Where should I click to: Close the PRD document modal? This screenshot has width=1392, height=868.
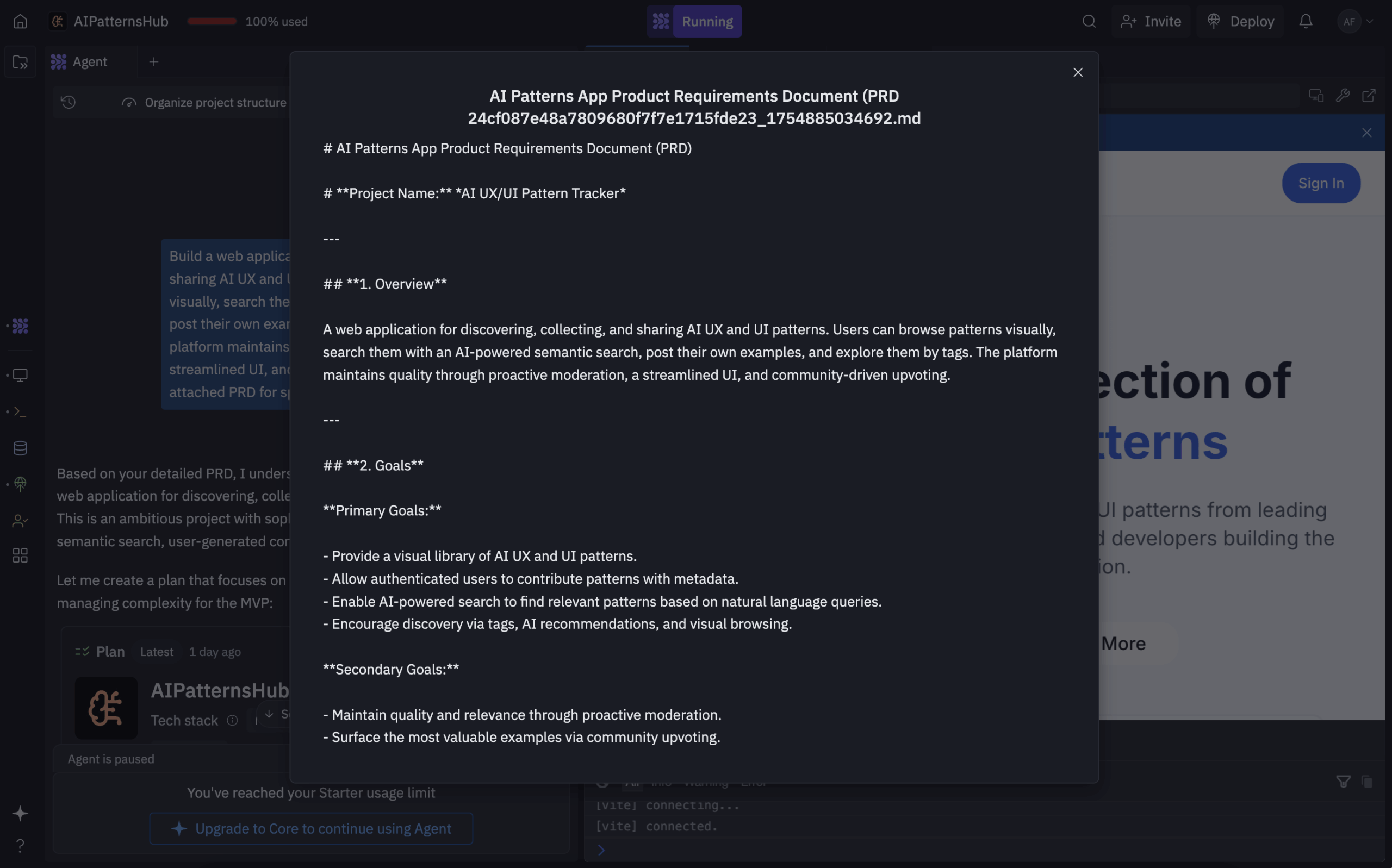[1077, 72]
